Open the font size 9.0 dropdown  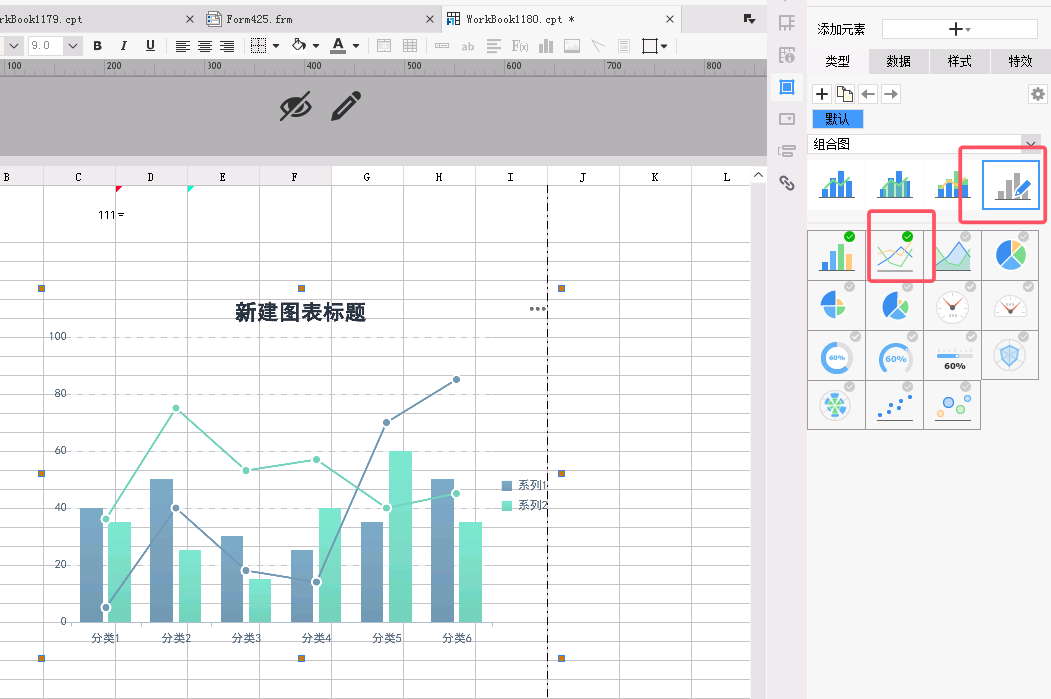click(x=73, y=46)
